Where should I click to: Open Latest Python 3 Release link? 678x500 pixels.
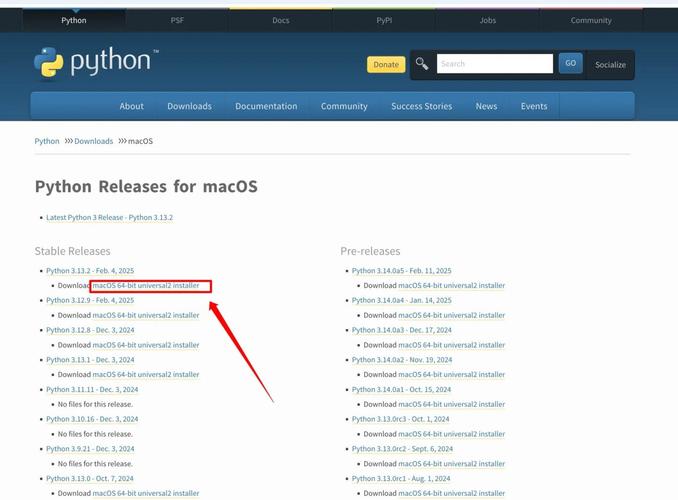(x=109, y=217)
